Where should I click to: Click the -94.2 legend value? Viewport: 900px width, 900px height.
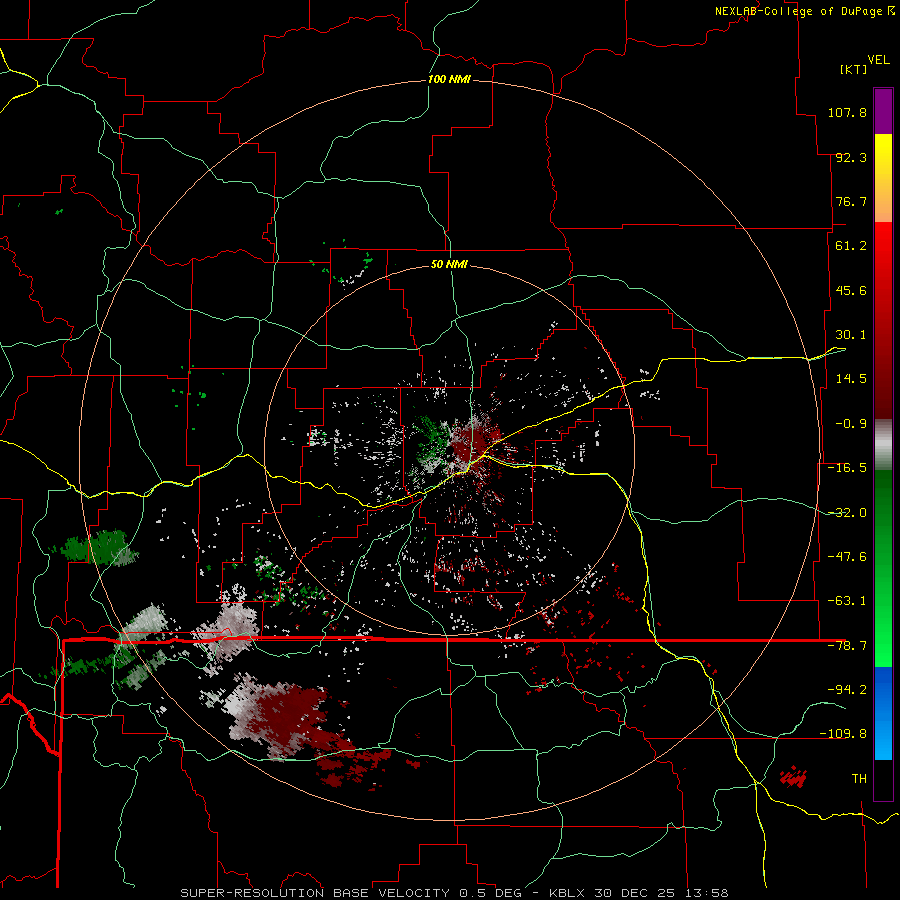coord(847,689)
